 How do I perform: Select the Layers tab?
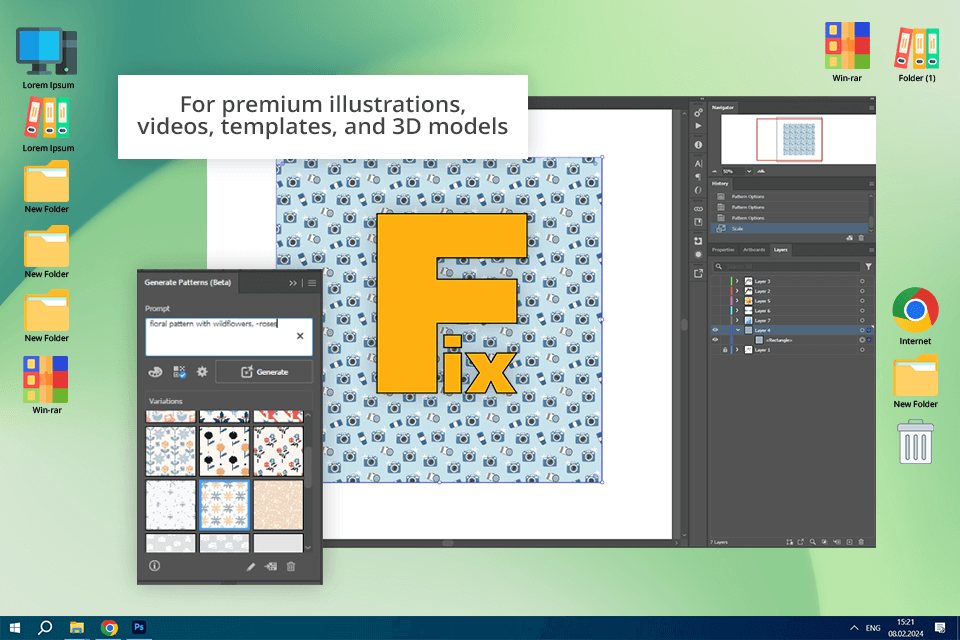[x=781, y=250]
